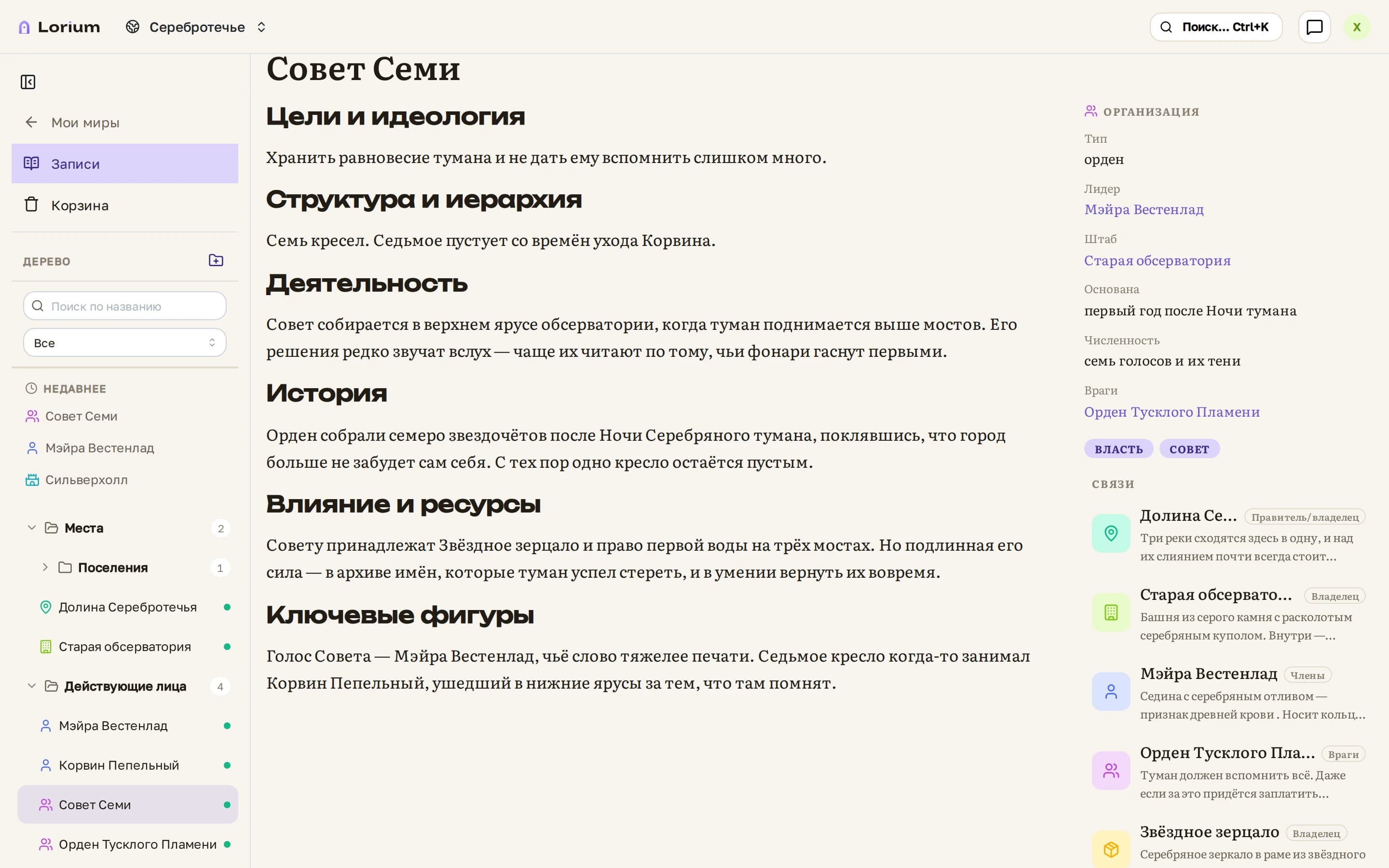Add a new folder in Дерево
1389x868 pixels.
coord(216,260)
